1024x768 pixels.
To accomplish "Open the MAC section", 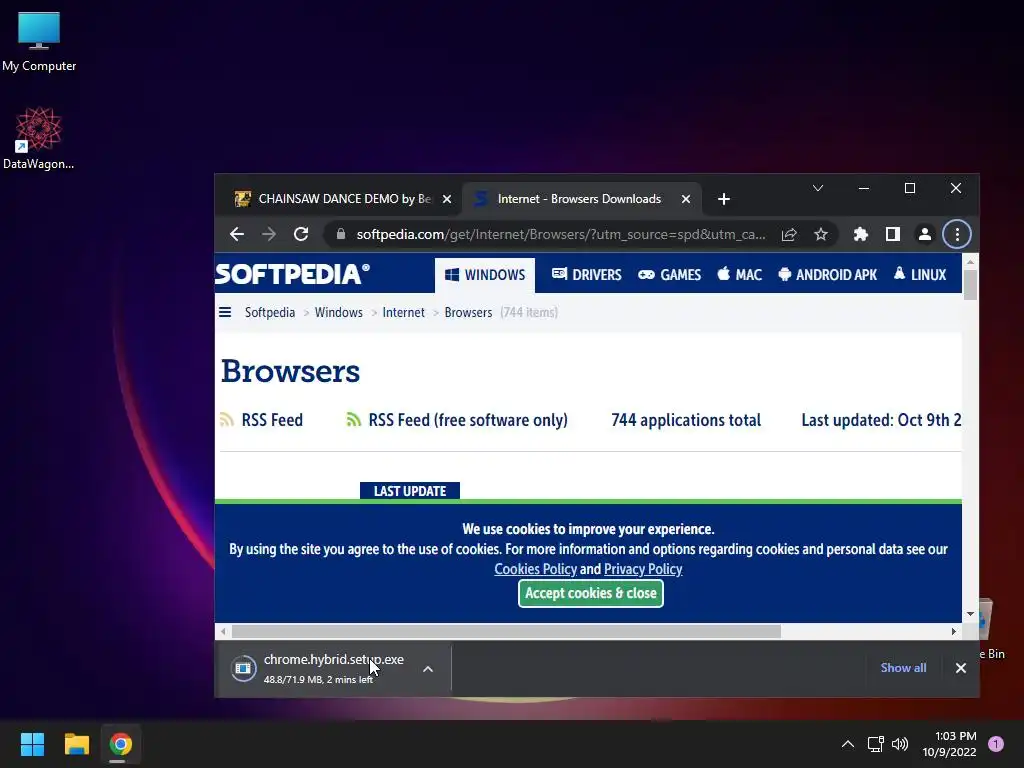I will point(739,275).
